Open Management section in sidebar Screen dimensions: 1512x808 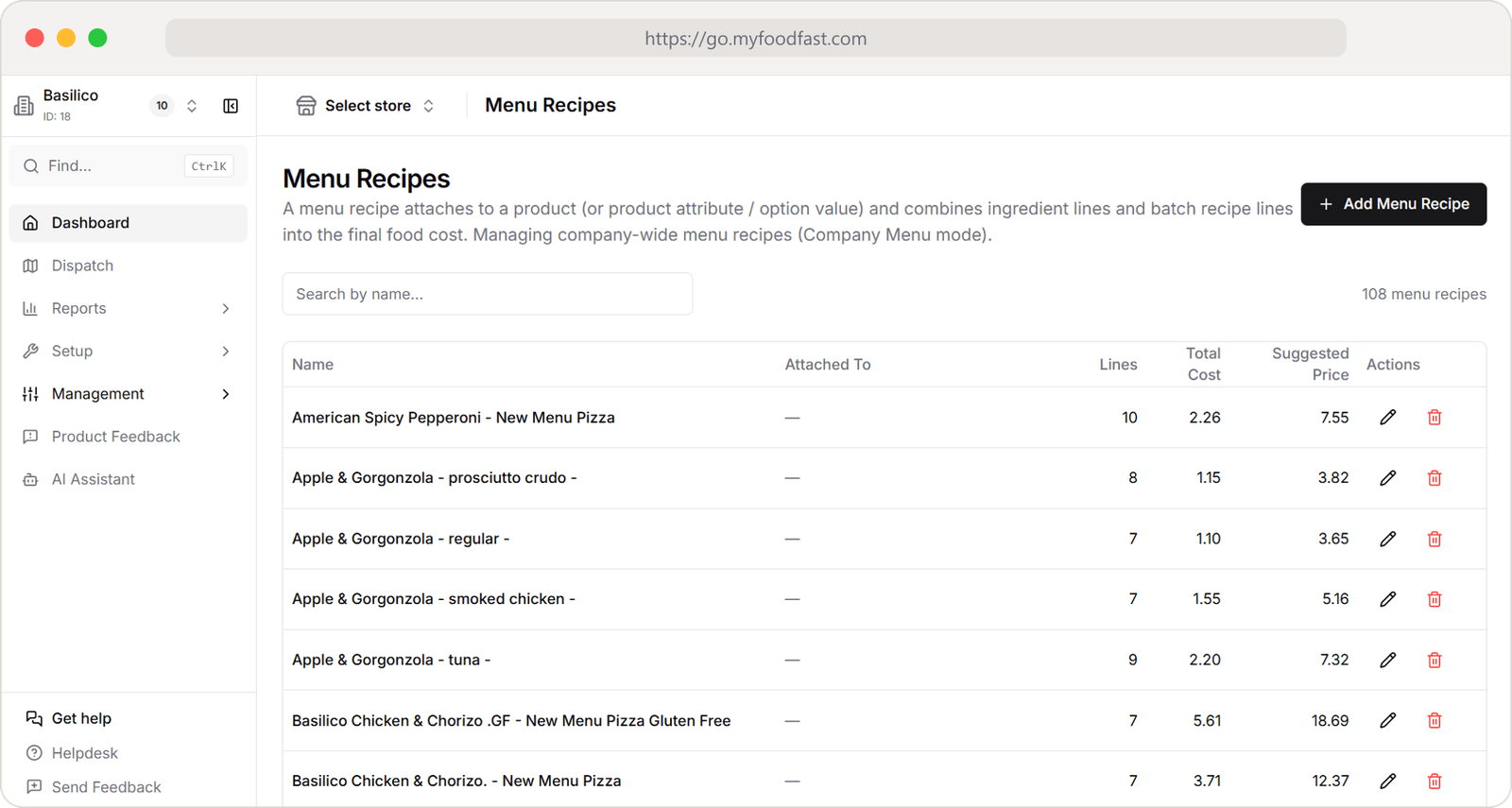129,394
